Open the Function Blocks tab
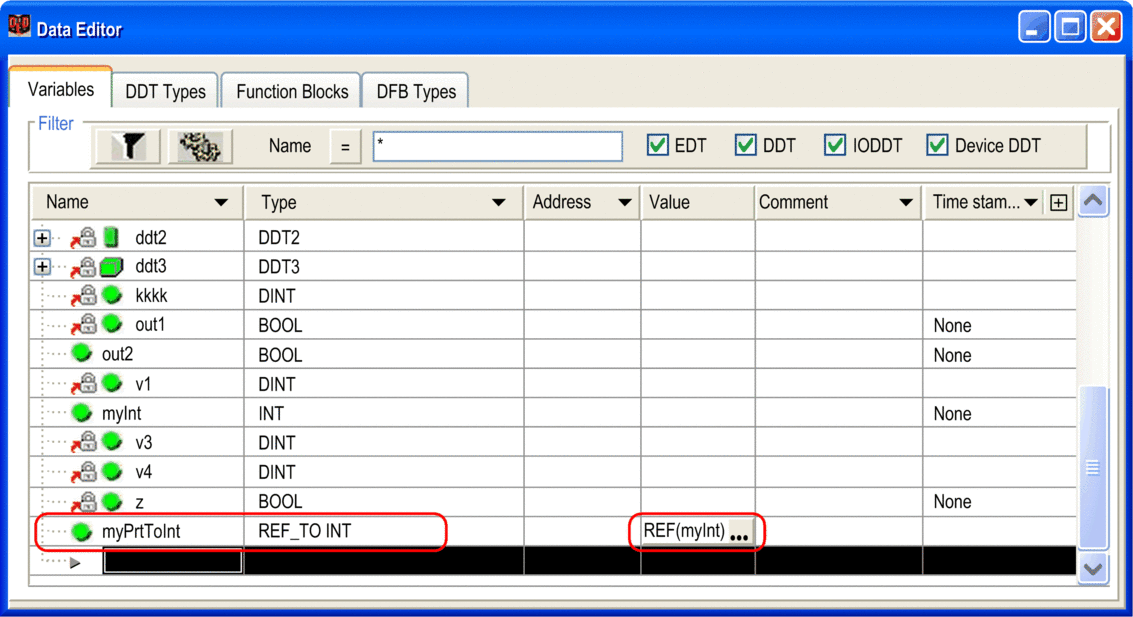 pos(292,92)
